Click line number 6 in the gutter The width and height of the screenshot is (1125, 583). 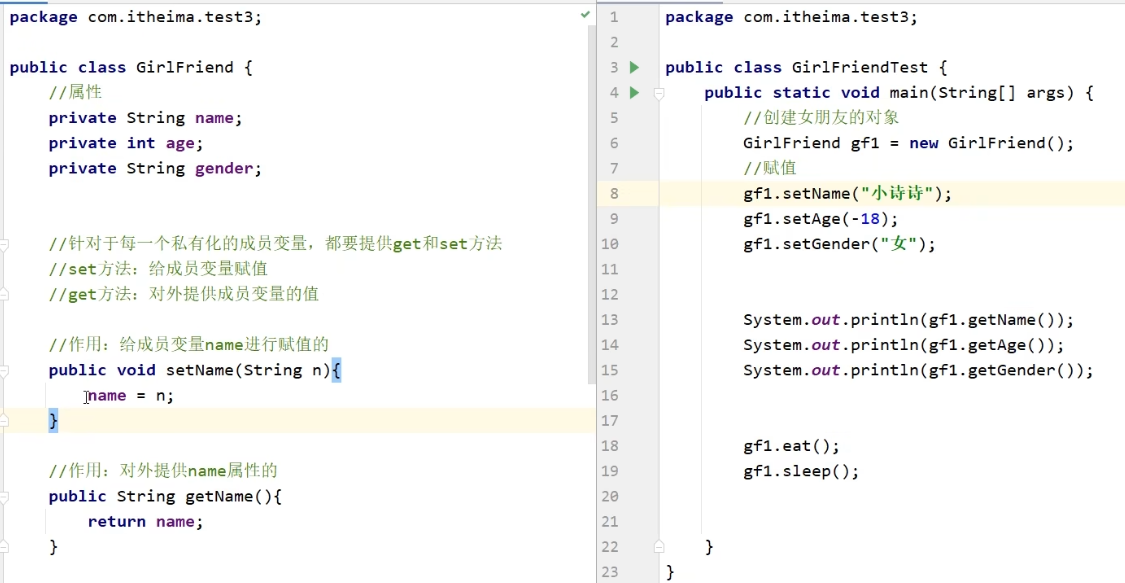tap(614, 143)
